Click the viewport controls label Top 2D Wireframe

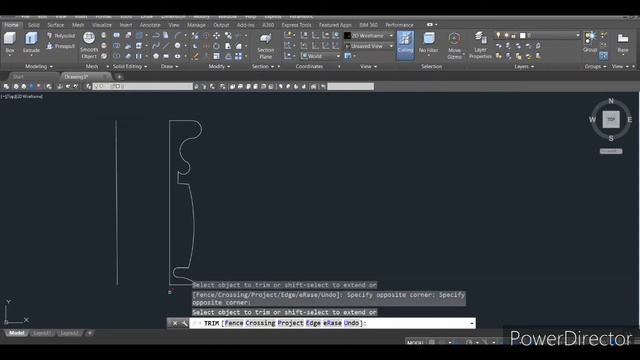tap(22, 97)
